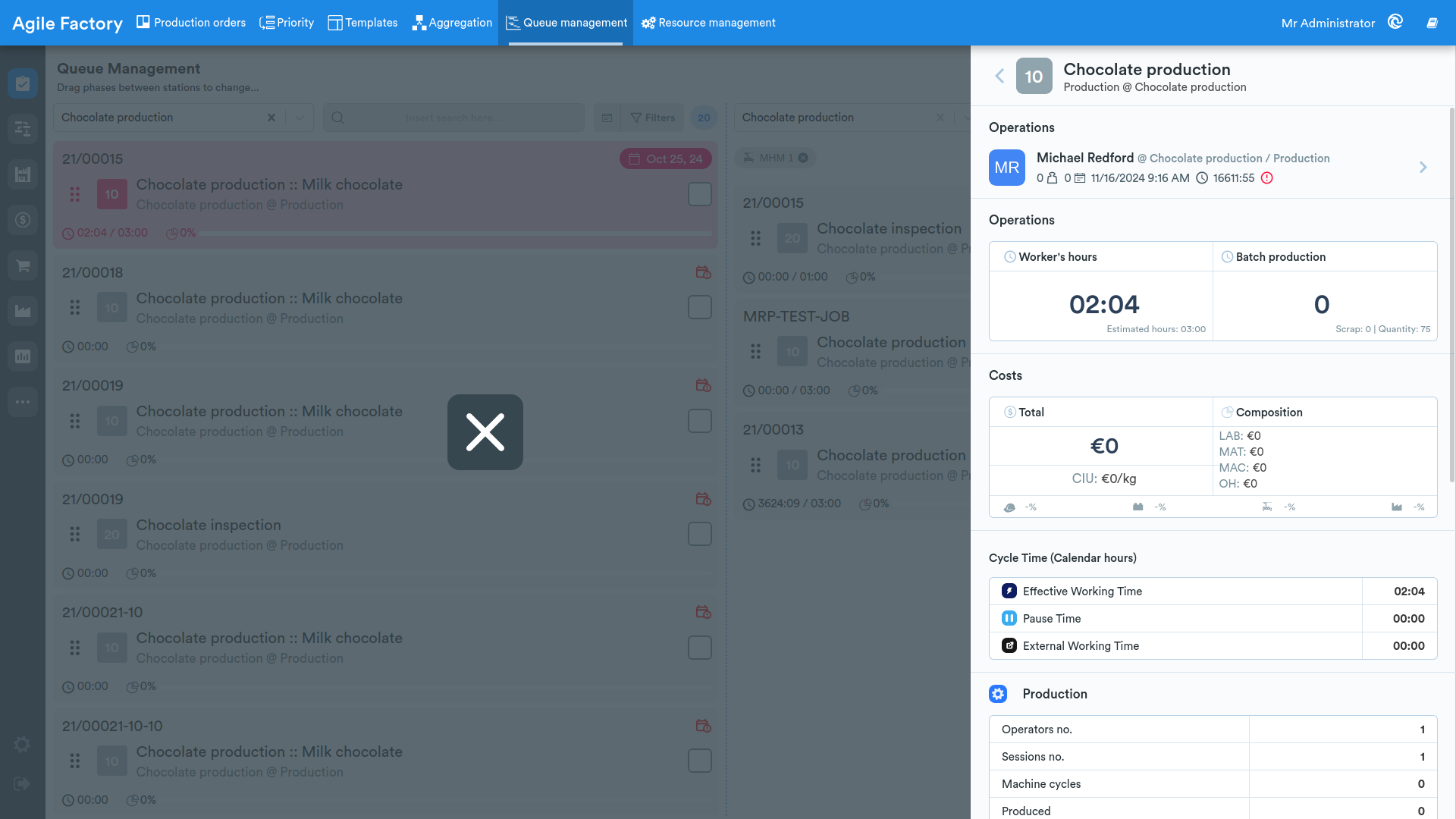The image size is (1456, 819).
Task: Go back using the detail panel's left chevron
Action: coord(999,76)
